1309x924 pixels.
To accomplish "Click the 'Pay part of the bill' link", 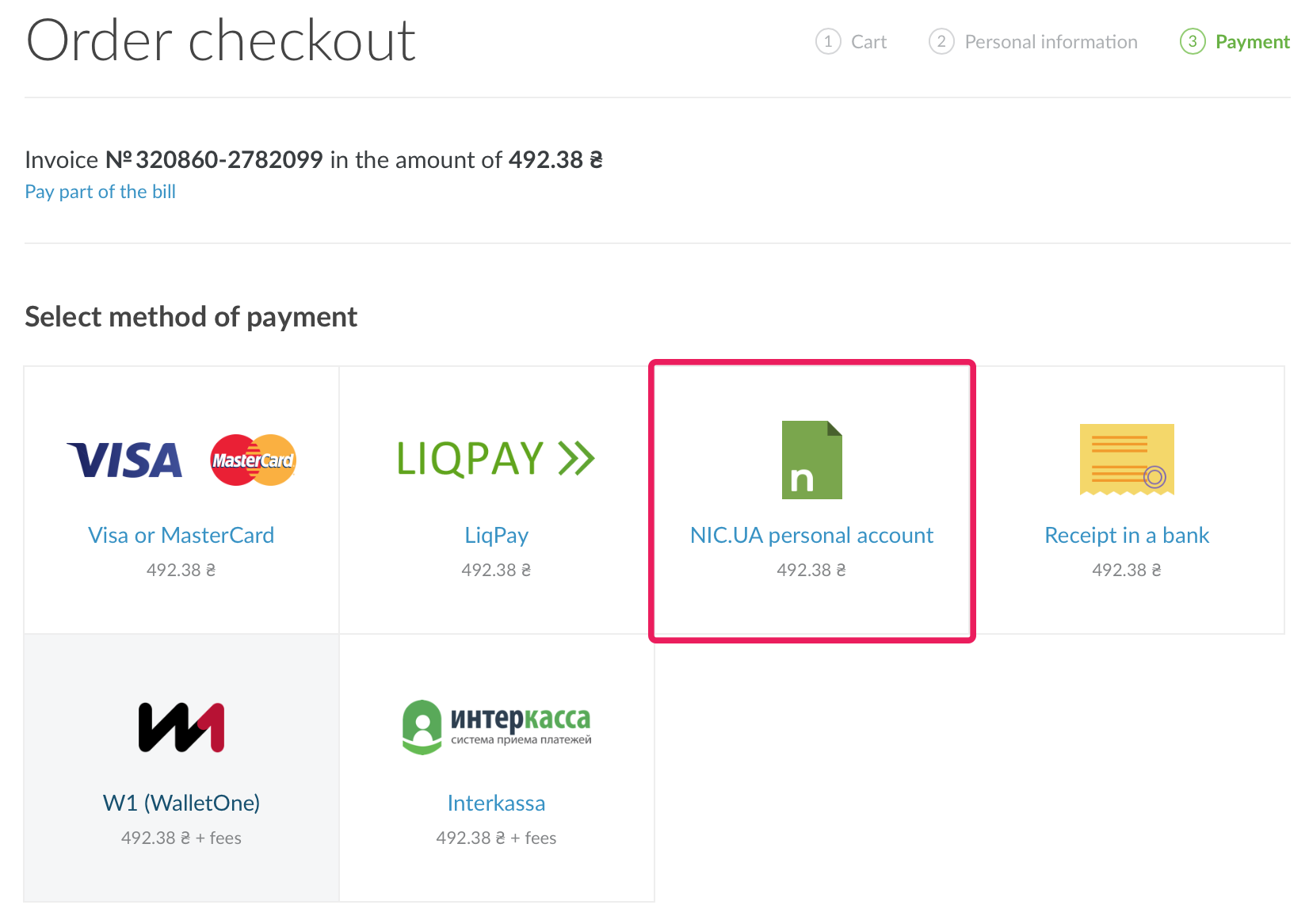I will click(101, 192).
